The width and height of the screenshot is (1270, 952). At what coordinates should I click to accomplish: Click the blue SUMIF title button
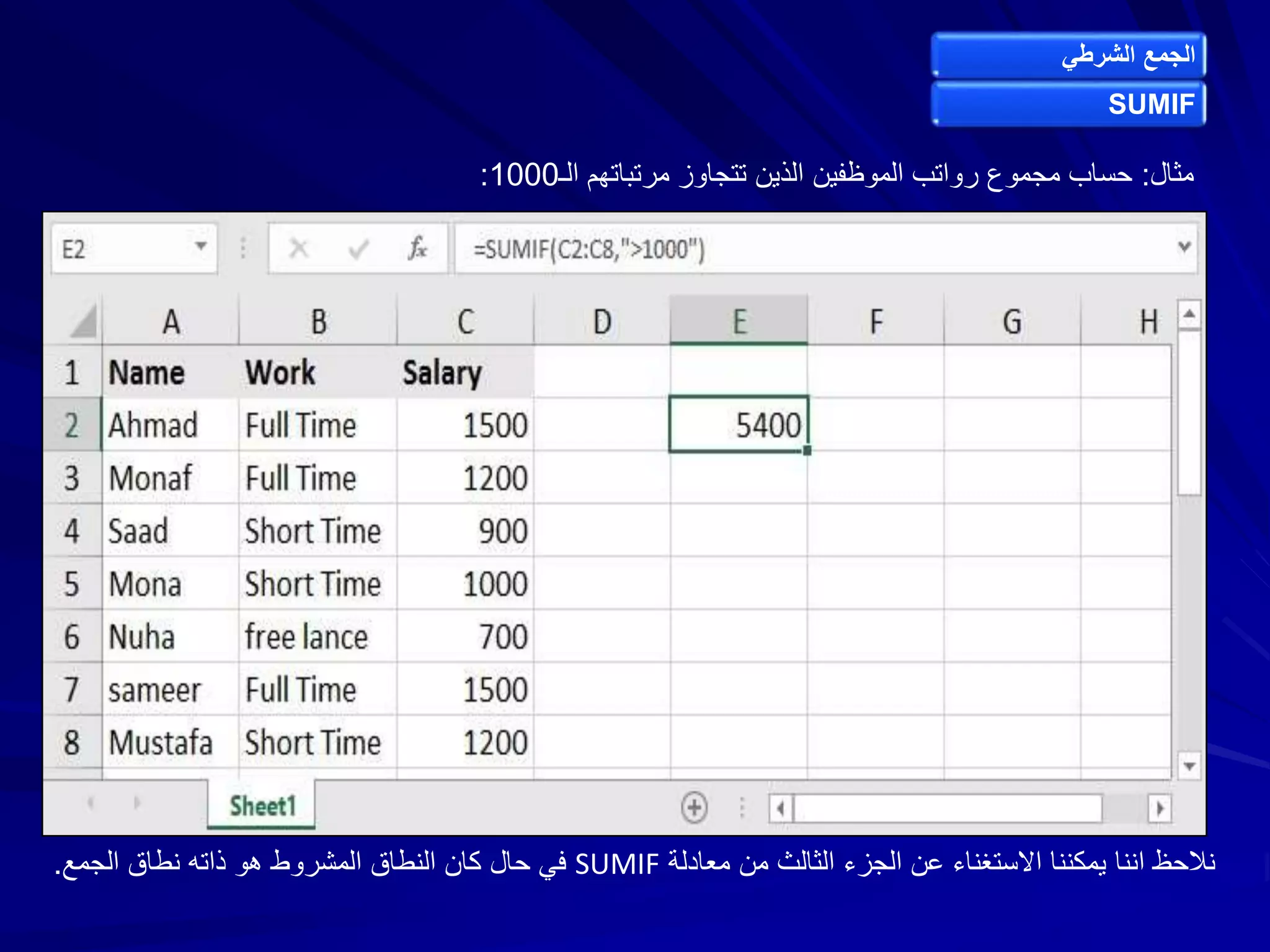tap(1068, 104)
